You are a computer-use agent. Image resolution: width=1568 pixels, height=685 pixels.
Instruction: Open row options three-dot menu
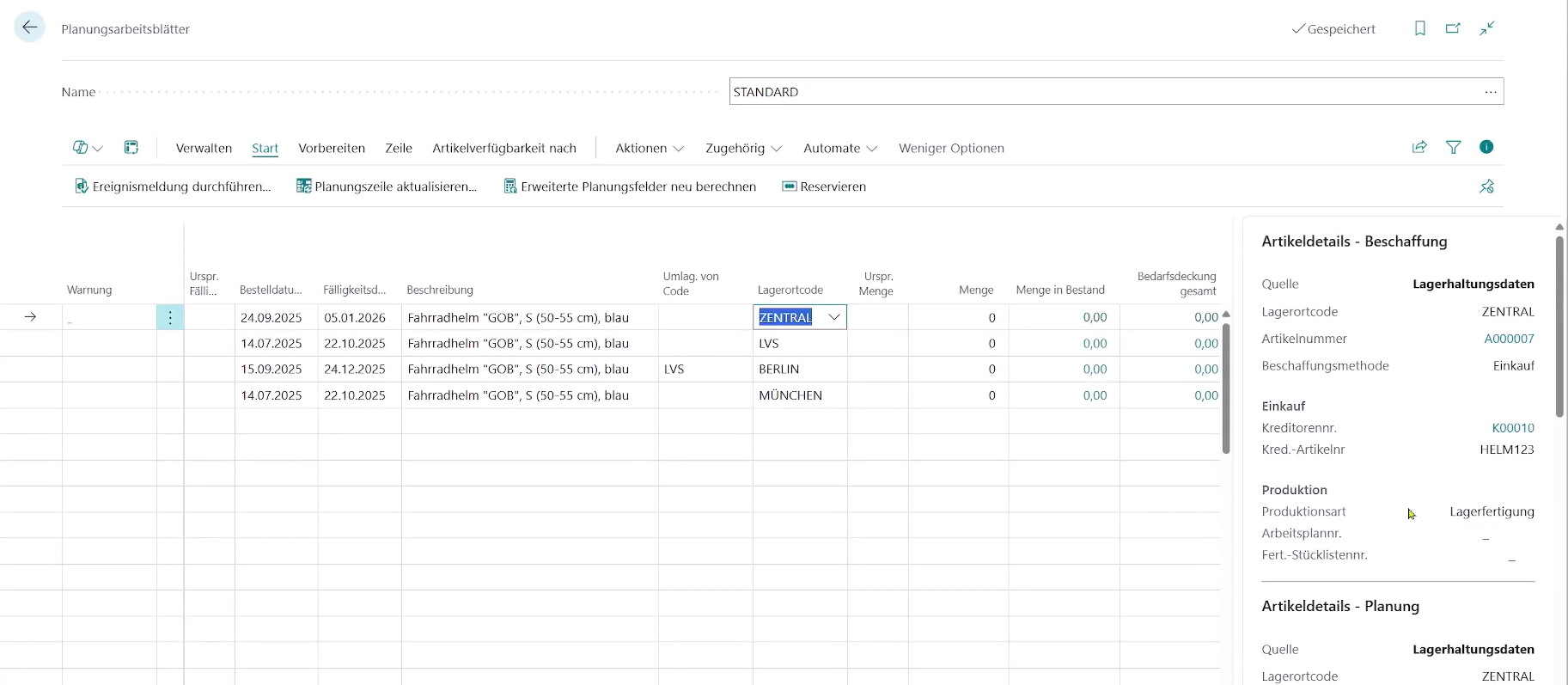170,317
